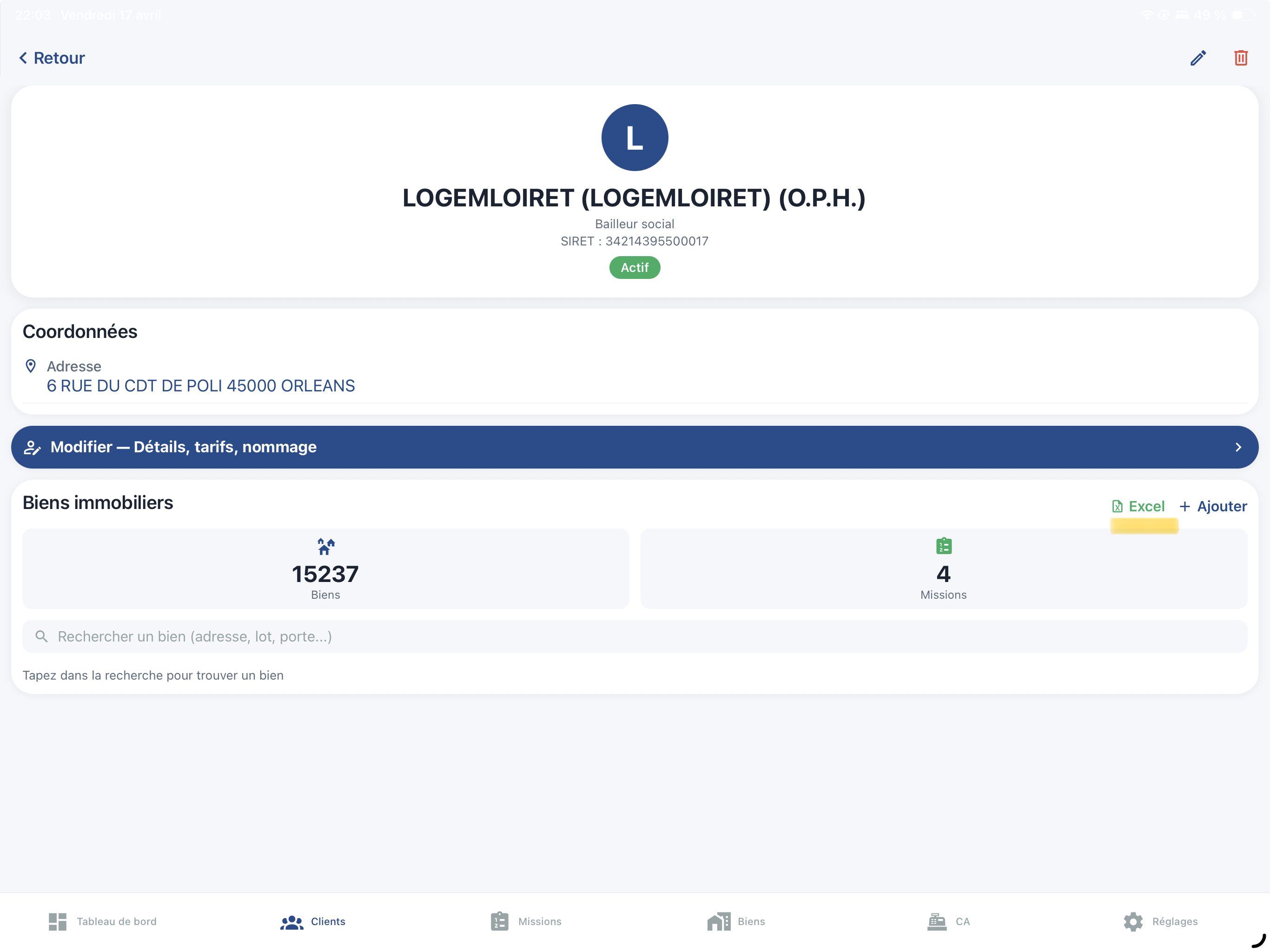This screenshot has width=1270, height=952.
Task: Click the green clipboard icon above Missions count
Action: [x=943, y=545]
